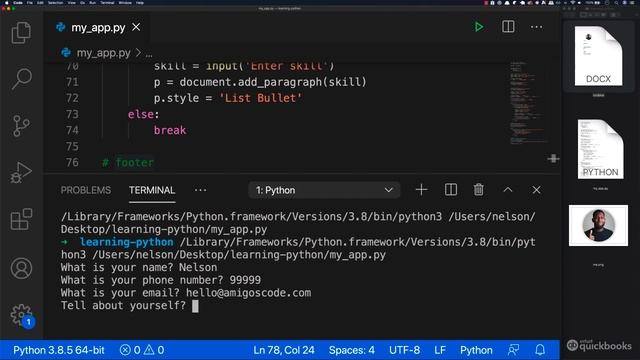Viewport: 640px width, 360px height.
Task: Click the breadcrumb ellipsis after my_app.py
Action: tap(149, 53)
